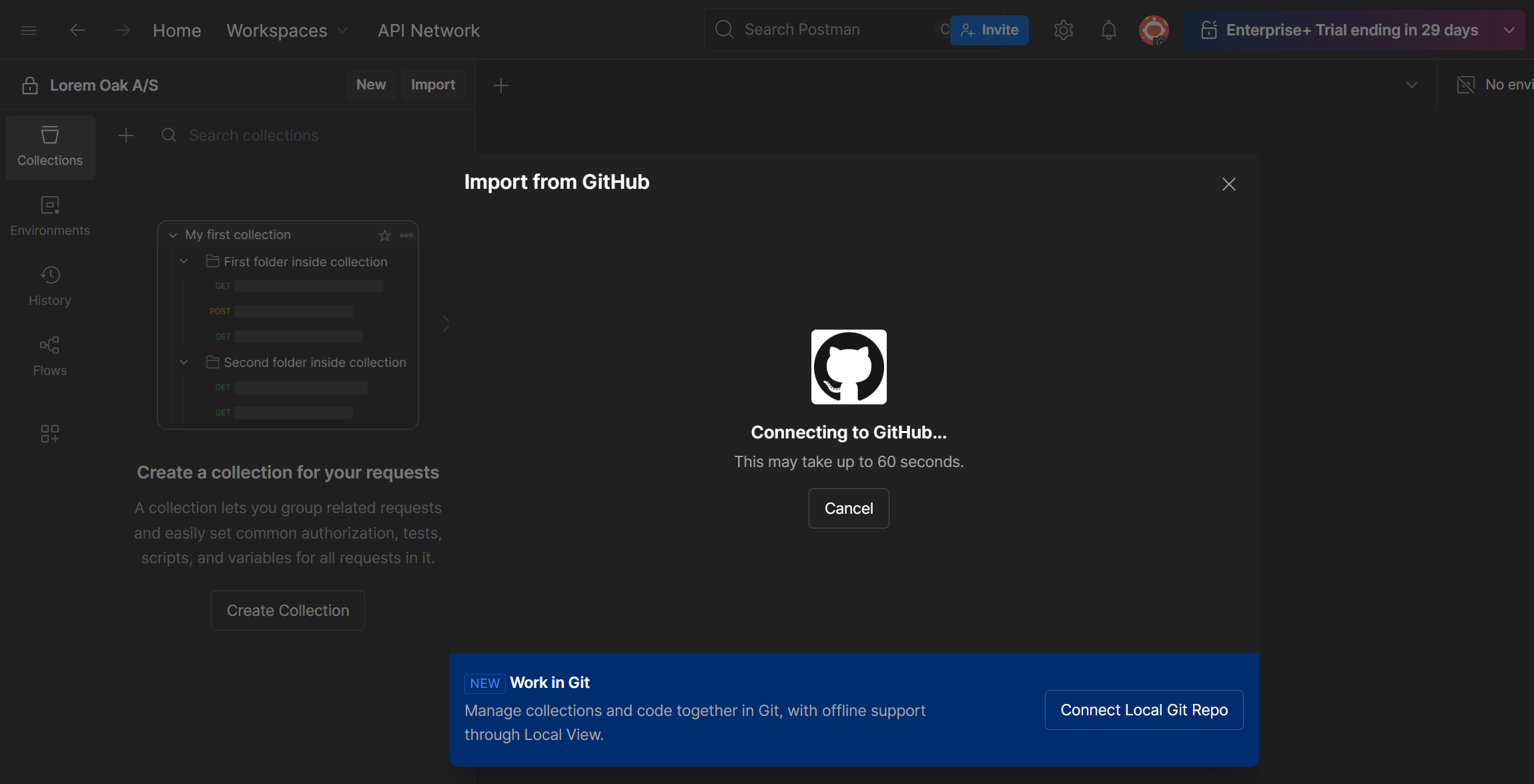Close the Import from GitHub dialog
Screen dimensions: 1534x784
[1228, 184]
